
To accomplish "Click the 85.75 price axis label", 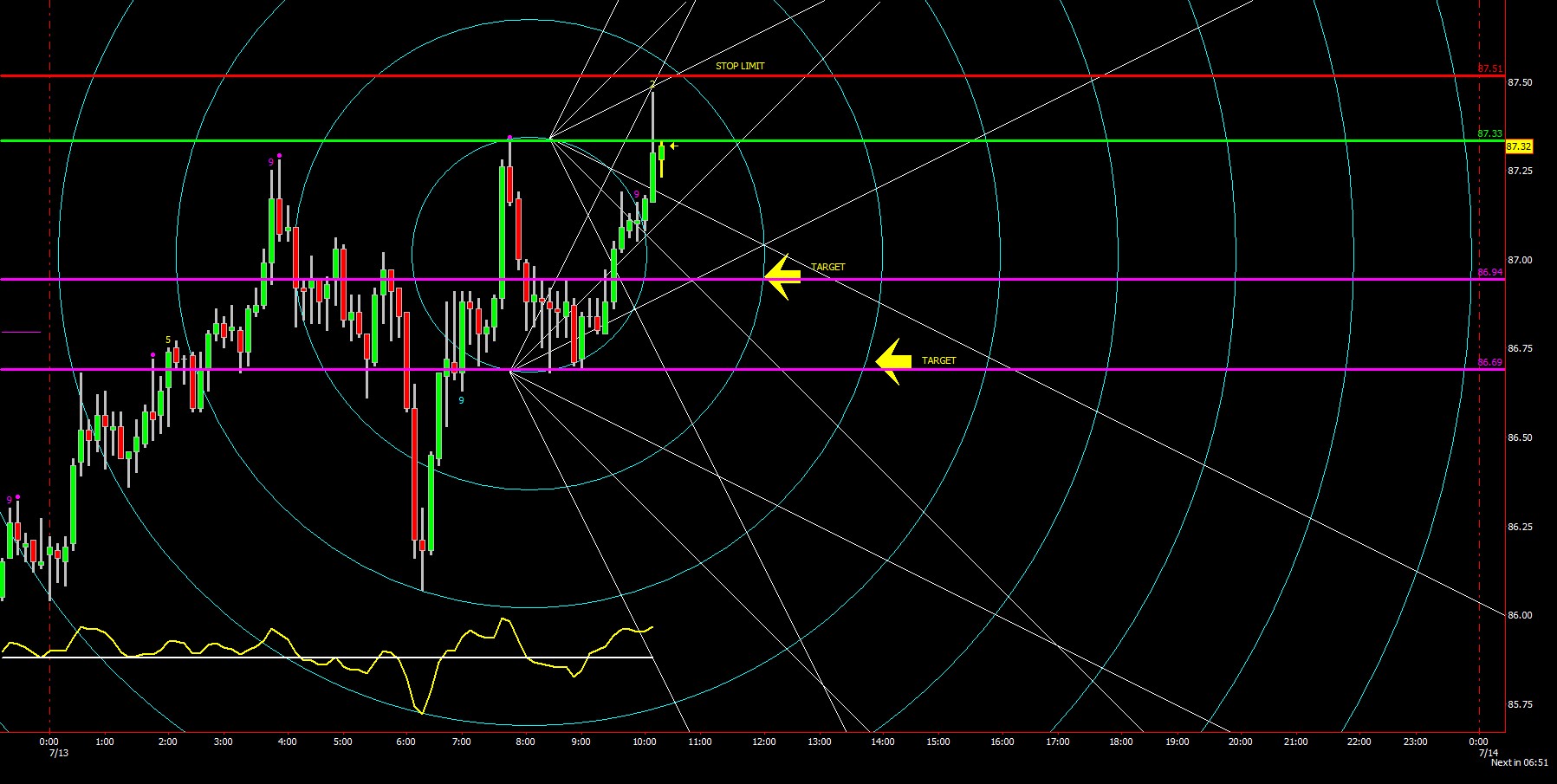I will [1520, 704].
